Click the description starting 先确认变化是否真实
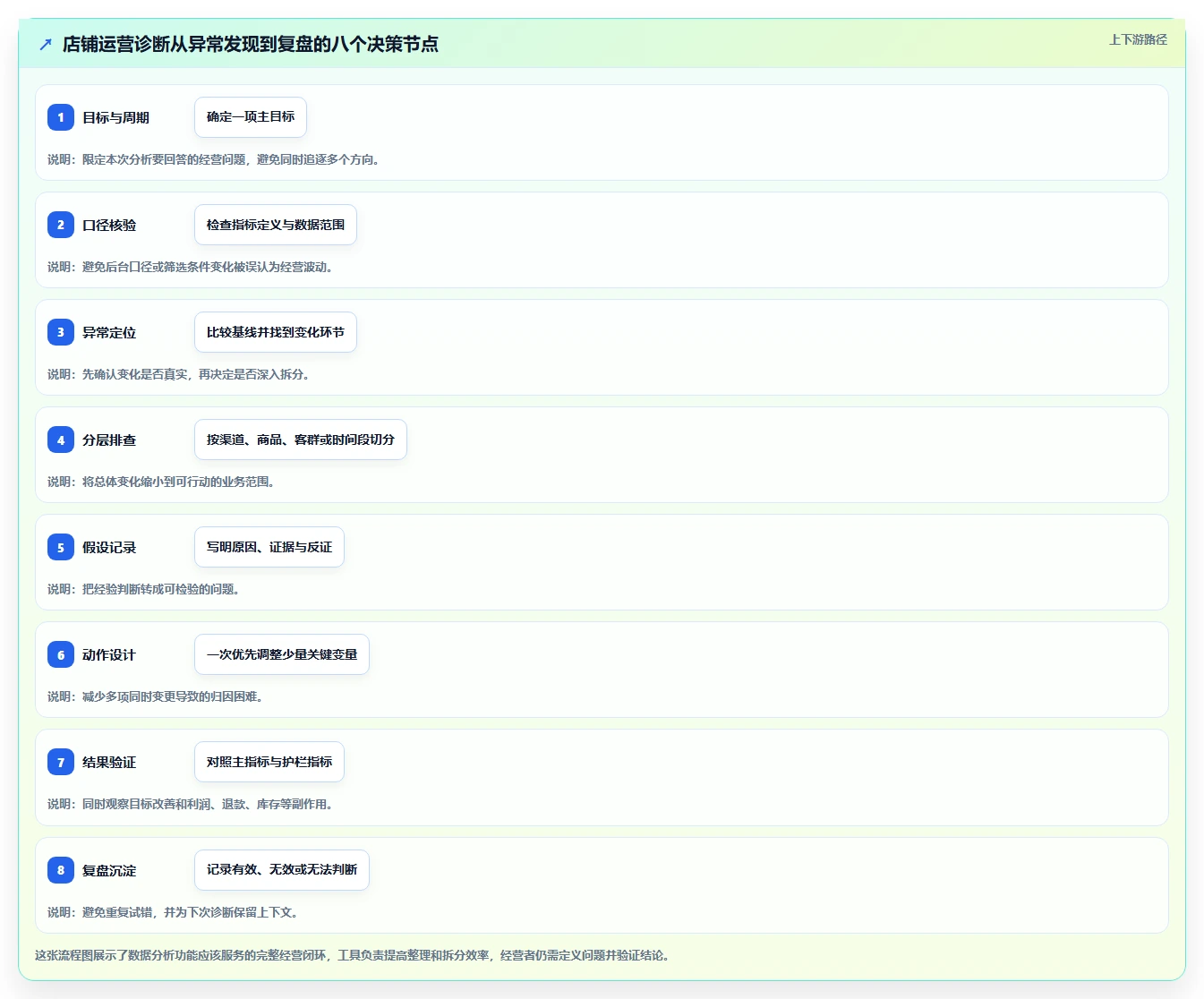The image size is (1204, 999). coord(180,374)
